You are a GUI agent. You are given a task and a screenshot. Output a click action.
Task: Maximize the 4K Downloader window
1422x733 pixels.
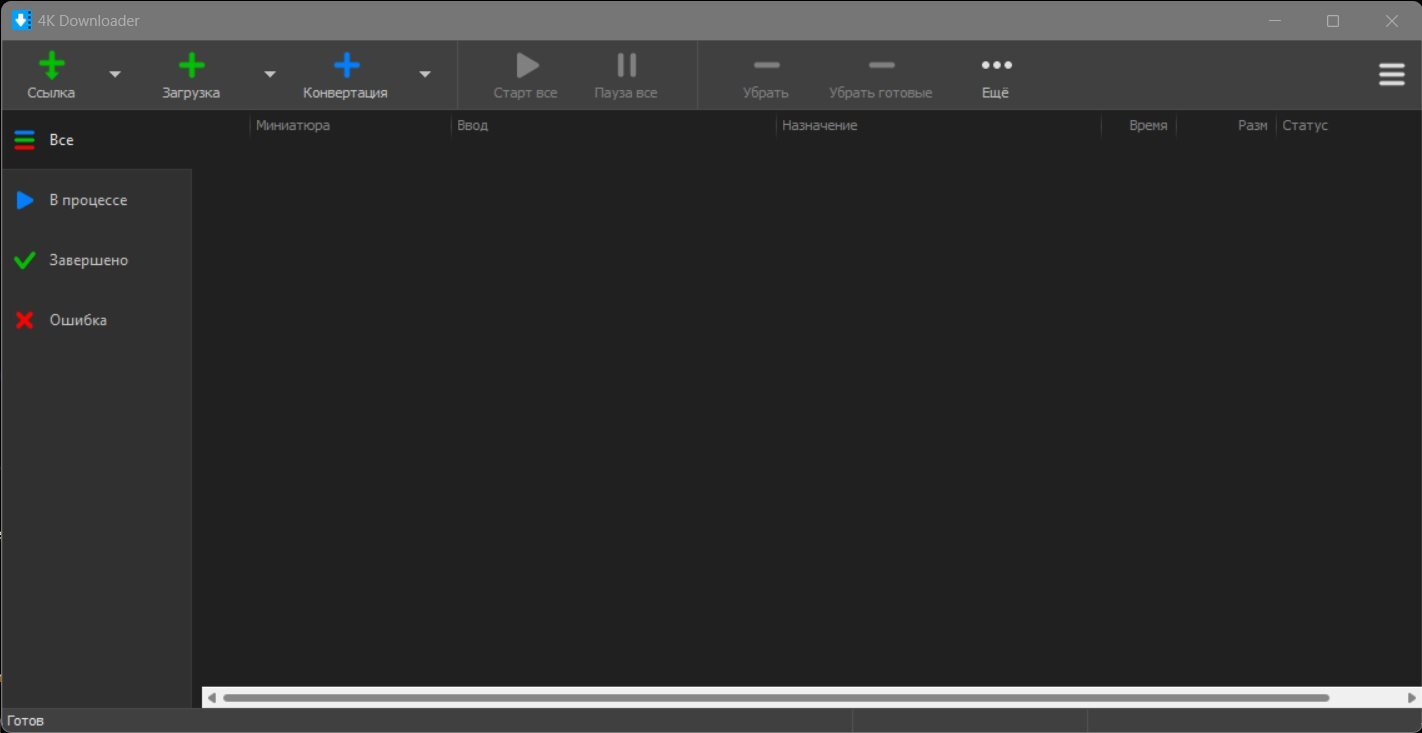[1333, 21]
